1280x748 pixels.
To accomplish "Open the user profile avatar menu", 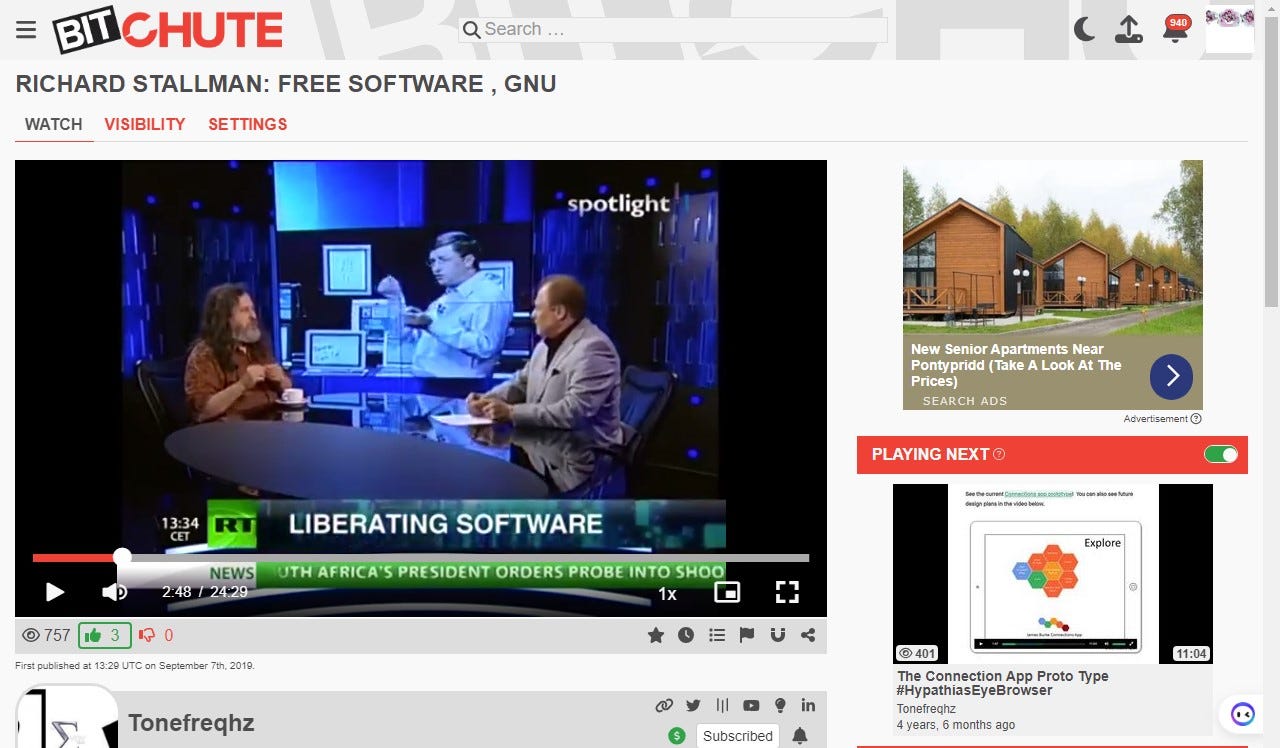I will (x=1230, y=29).
